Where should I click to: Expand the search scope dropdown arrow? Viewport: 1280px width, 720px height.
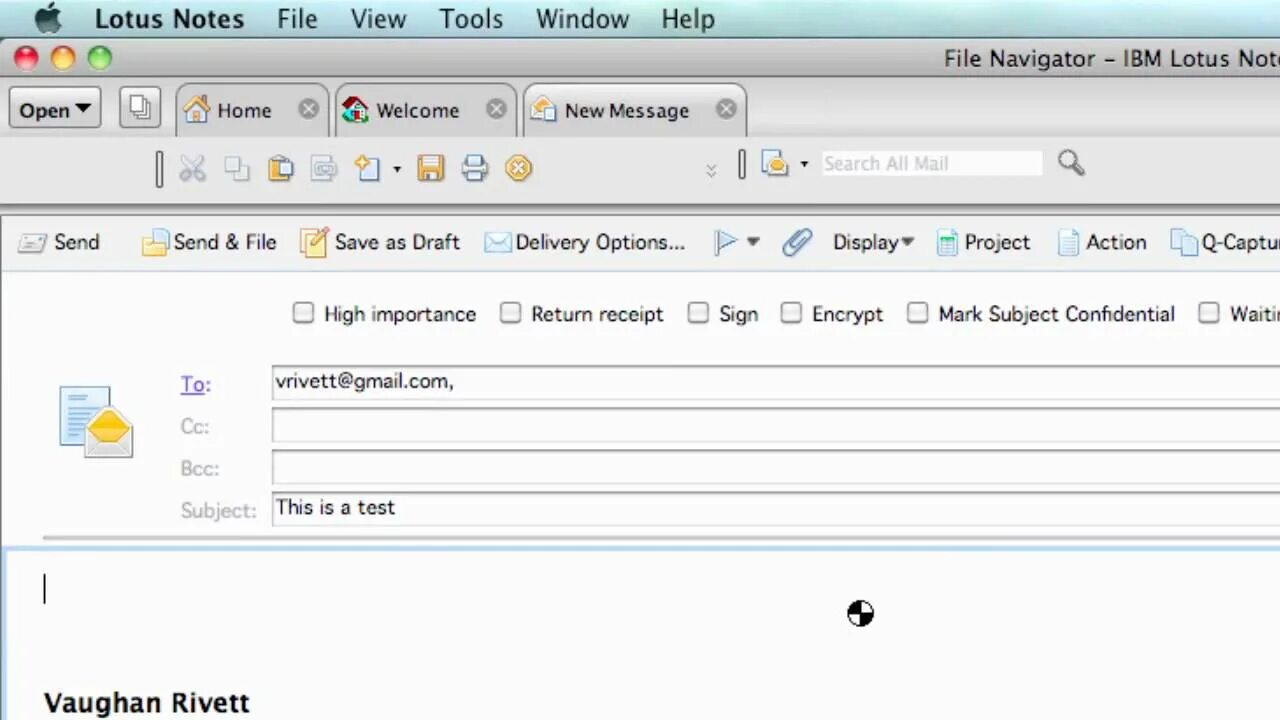click(x=804, y=164)
